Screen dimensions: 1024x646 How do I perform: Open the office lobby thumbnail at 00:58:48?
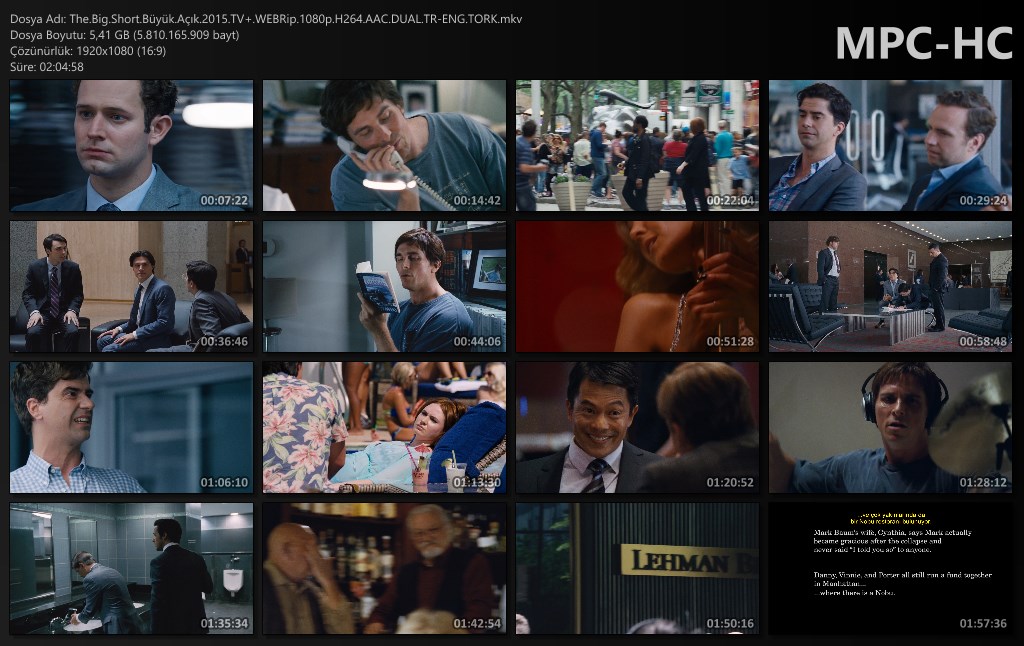(890, 287)
